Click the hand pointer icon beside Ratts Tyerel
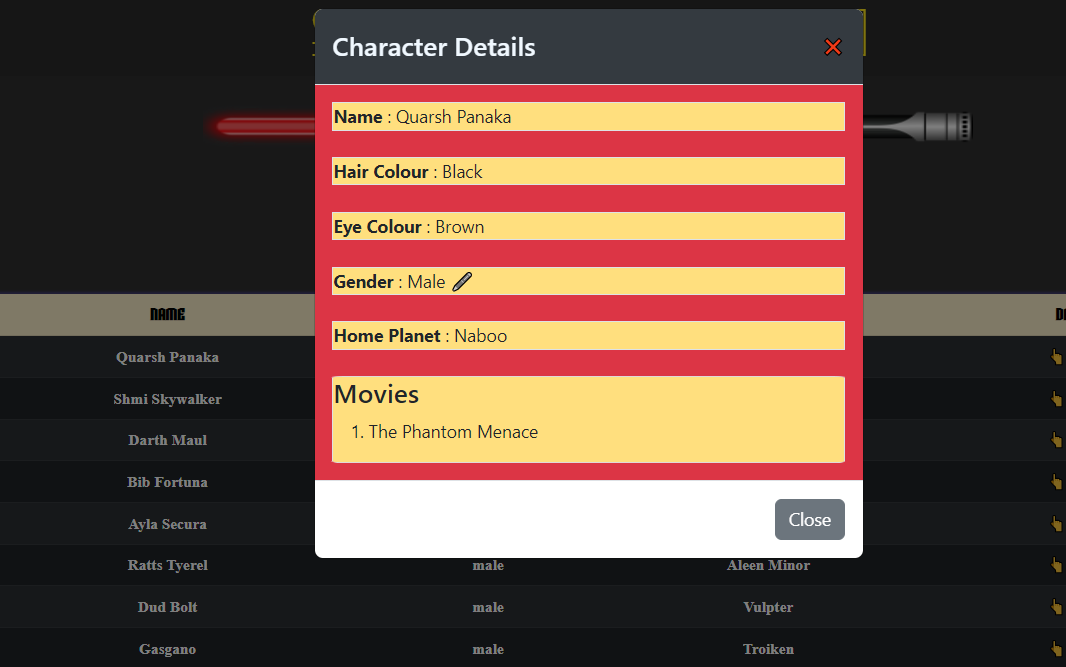 1057,565
